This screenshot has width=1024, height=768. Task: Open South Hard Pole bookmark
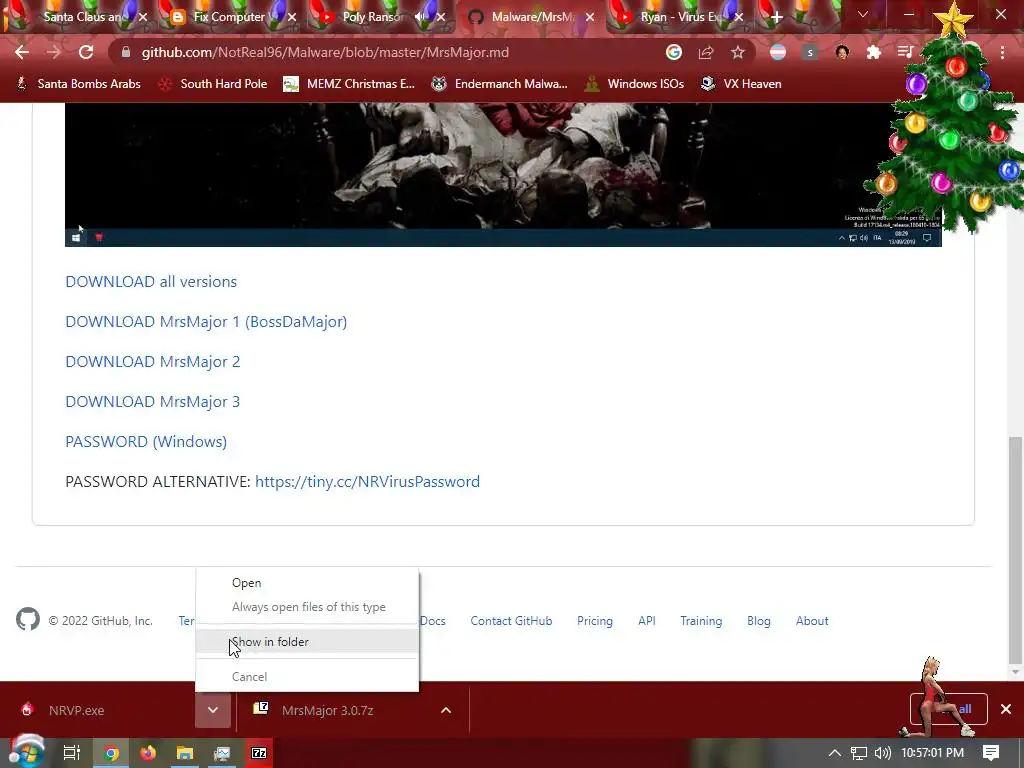[213, 84]
